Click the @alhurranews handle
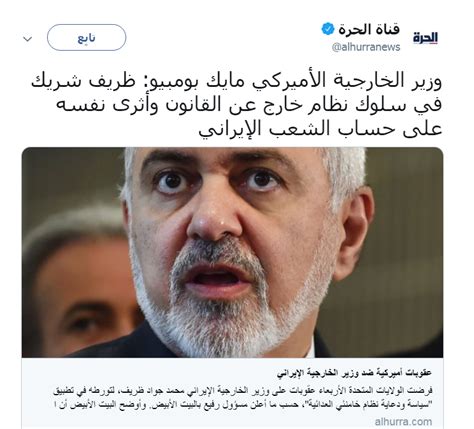The image size is (474, 429). [366, 47]
